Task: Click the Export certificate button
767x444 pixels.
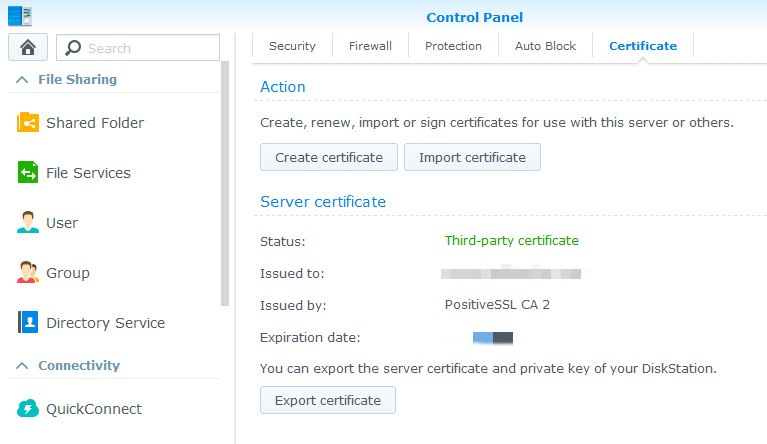Action: pyautogui.click(x=328, y=400)
